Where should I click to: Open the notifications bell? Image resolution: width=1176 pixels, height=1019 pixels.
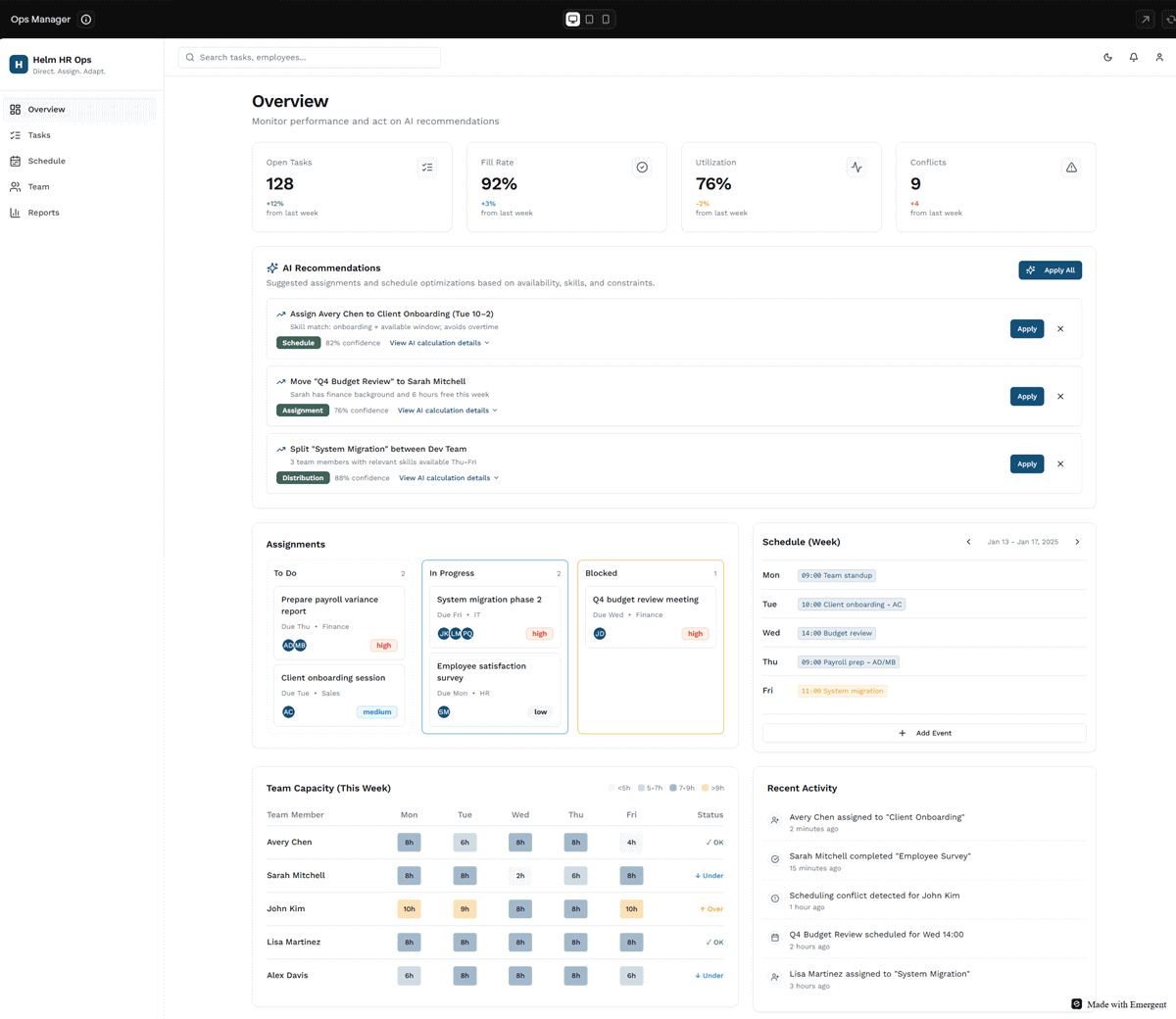(1134, 57)
